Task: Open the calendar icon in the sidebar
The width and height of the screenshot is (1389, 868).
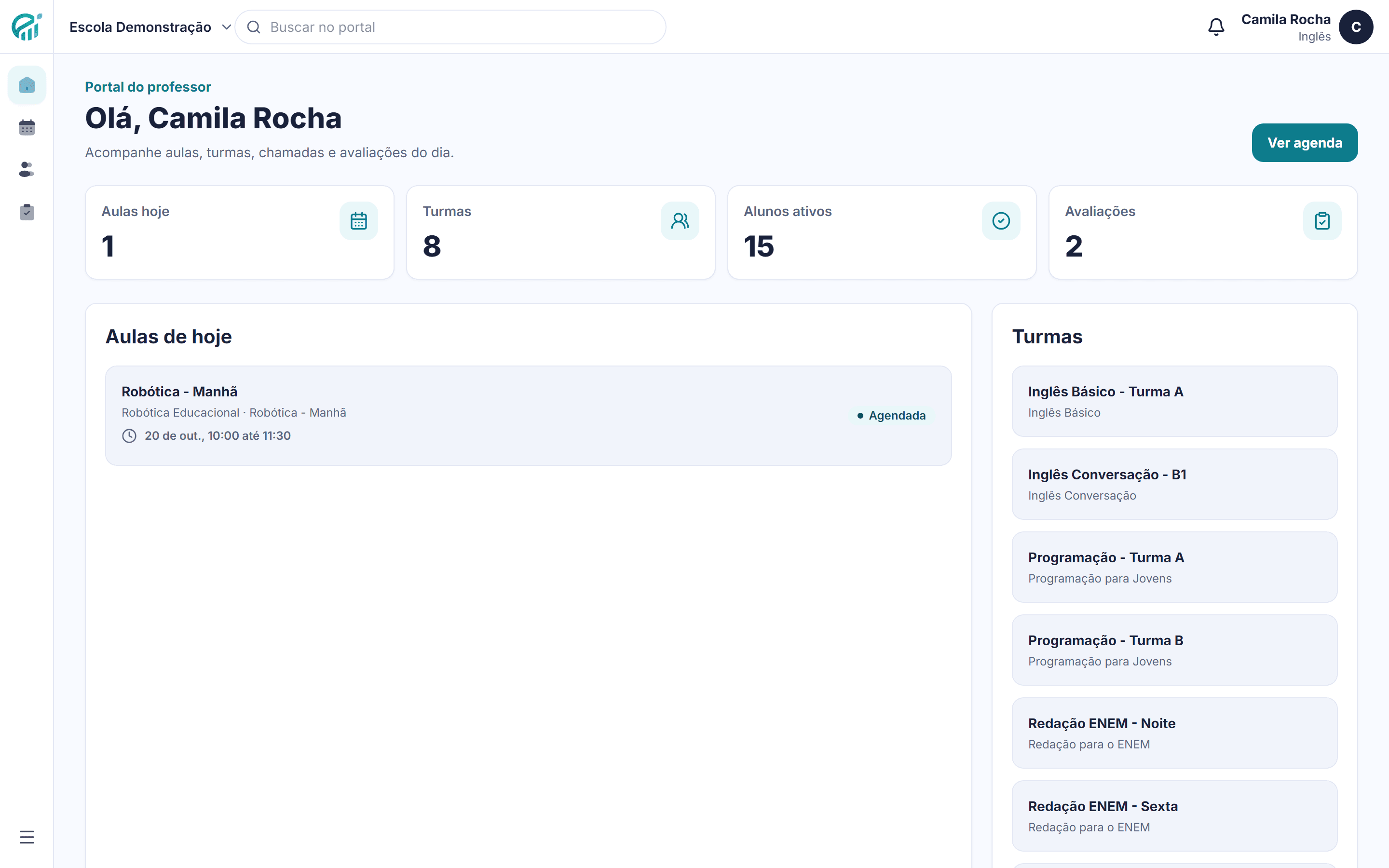Action: point(27,127)
